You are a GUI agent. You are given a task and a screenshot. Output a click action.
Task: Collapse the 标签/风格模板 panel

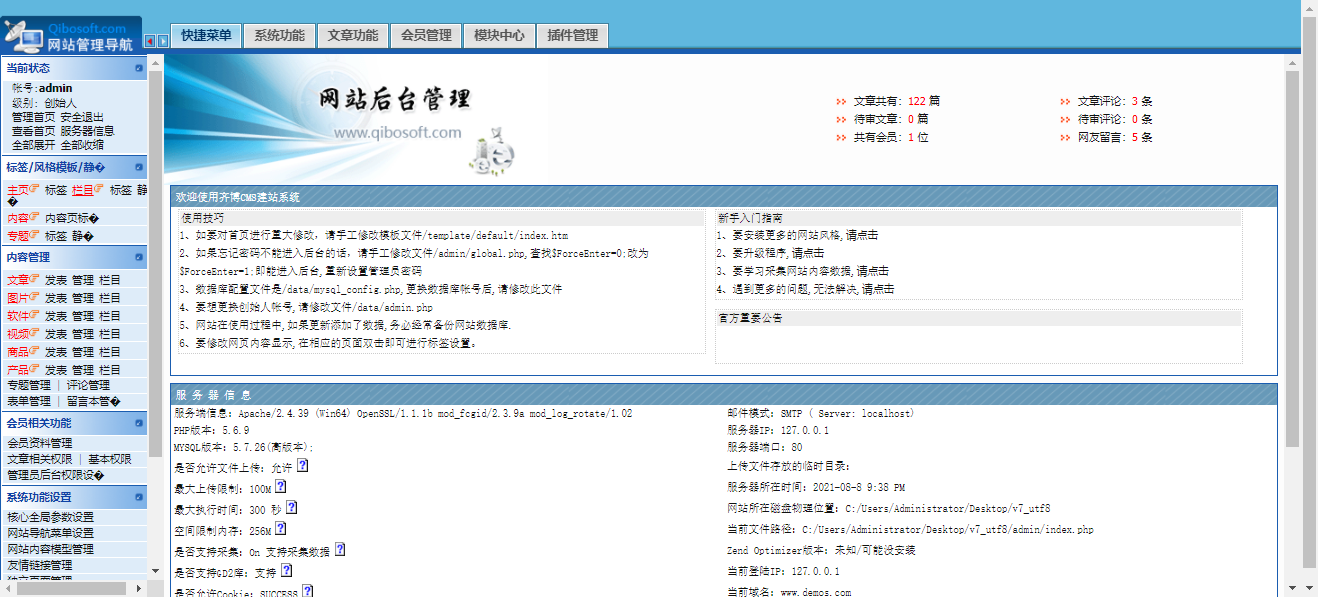[x=139, y=167]
